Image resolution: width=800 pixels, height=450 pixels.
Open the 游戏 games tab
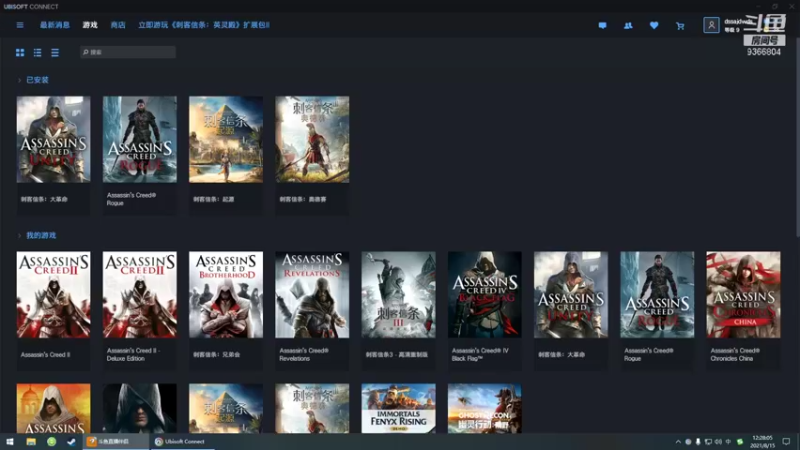tap(90, 25)
